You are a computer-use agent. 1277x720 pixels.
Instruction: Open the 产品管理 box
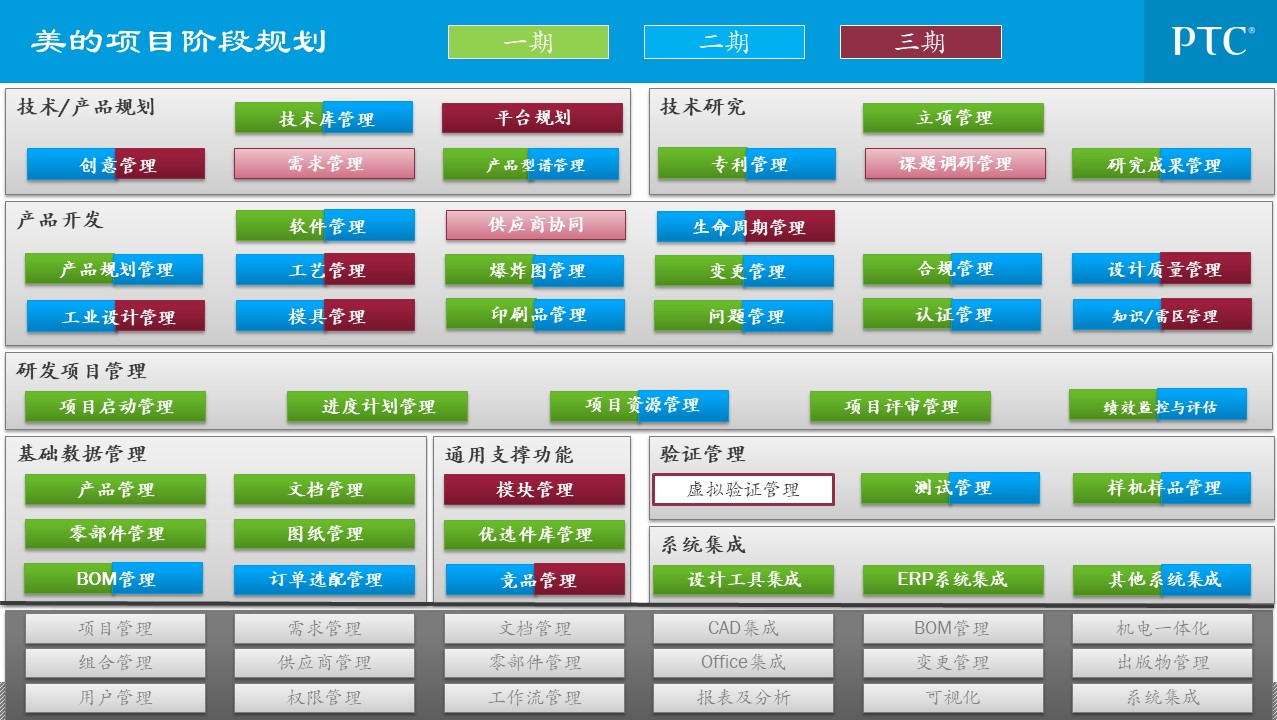(x=115, y=490)
